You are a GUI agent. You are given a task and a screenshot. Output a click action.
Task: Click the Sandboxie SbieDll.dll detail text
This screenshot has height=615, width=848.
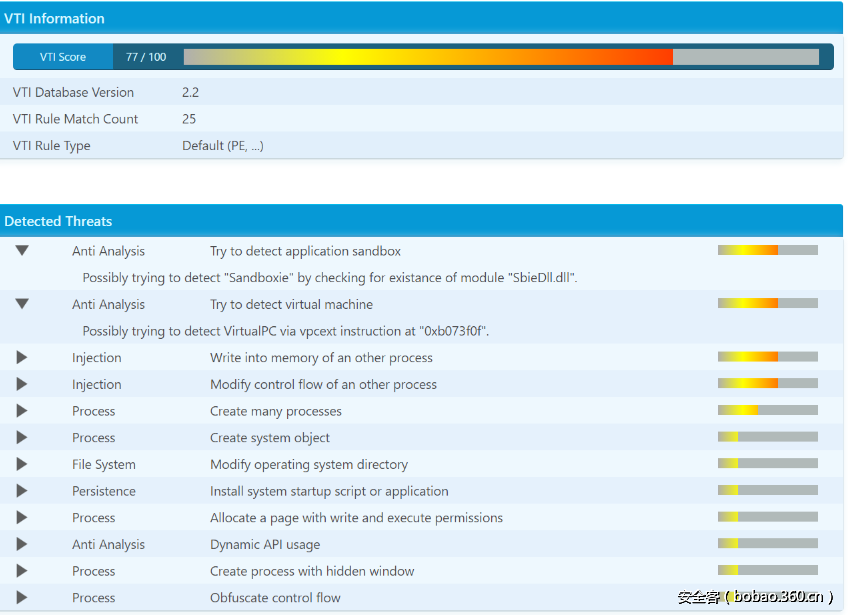point(329,278)
